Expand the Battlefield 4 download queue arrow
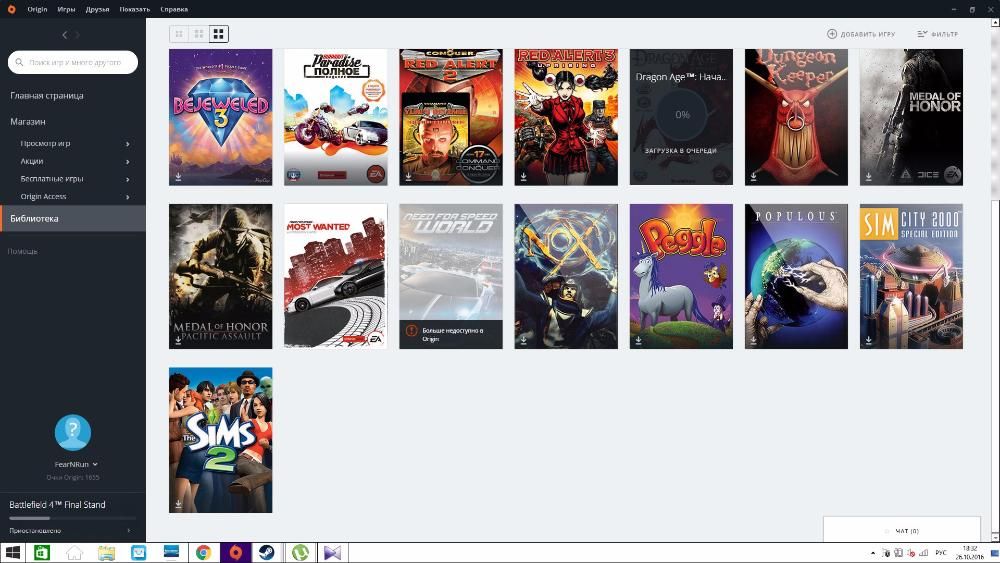1000x563 pixels. 129,530
